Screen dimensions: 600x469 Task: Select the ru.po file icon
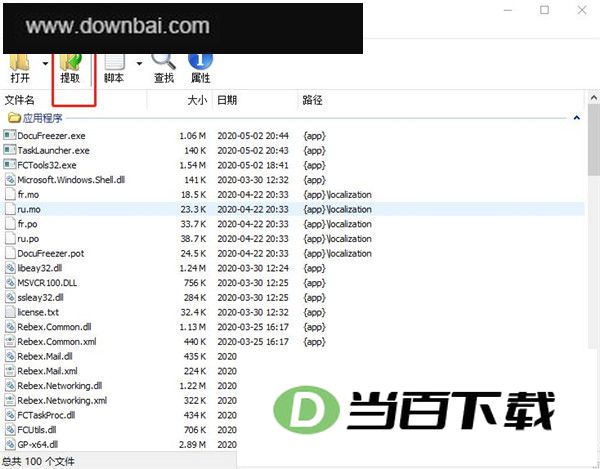(10, 238)
